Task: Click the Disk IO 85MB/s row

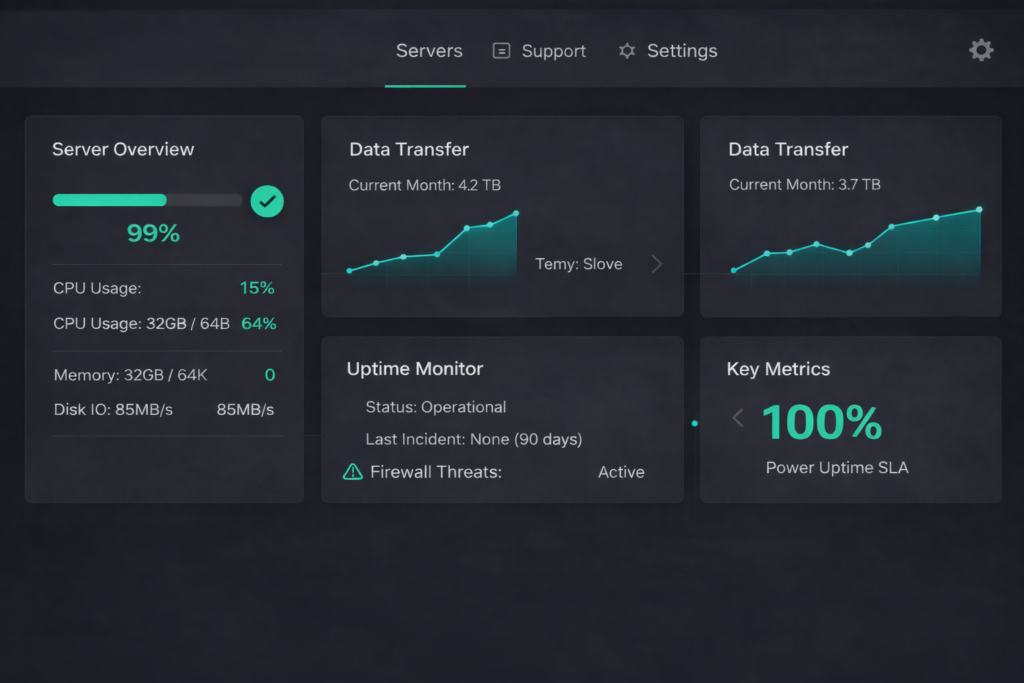Action: [x=164, y=409]
